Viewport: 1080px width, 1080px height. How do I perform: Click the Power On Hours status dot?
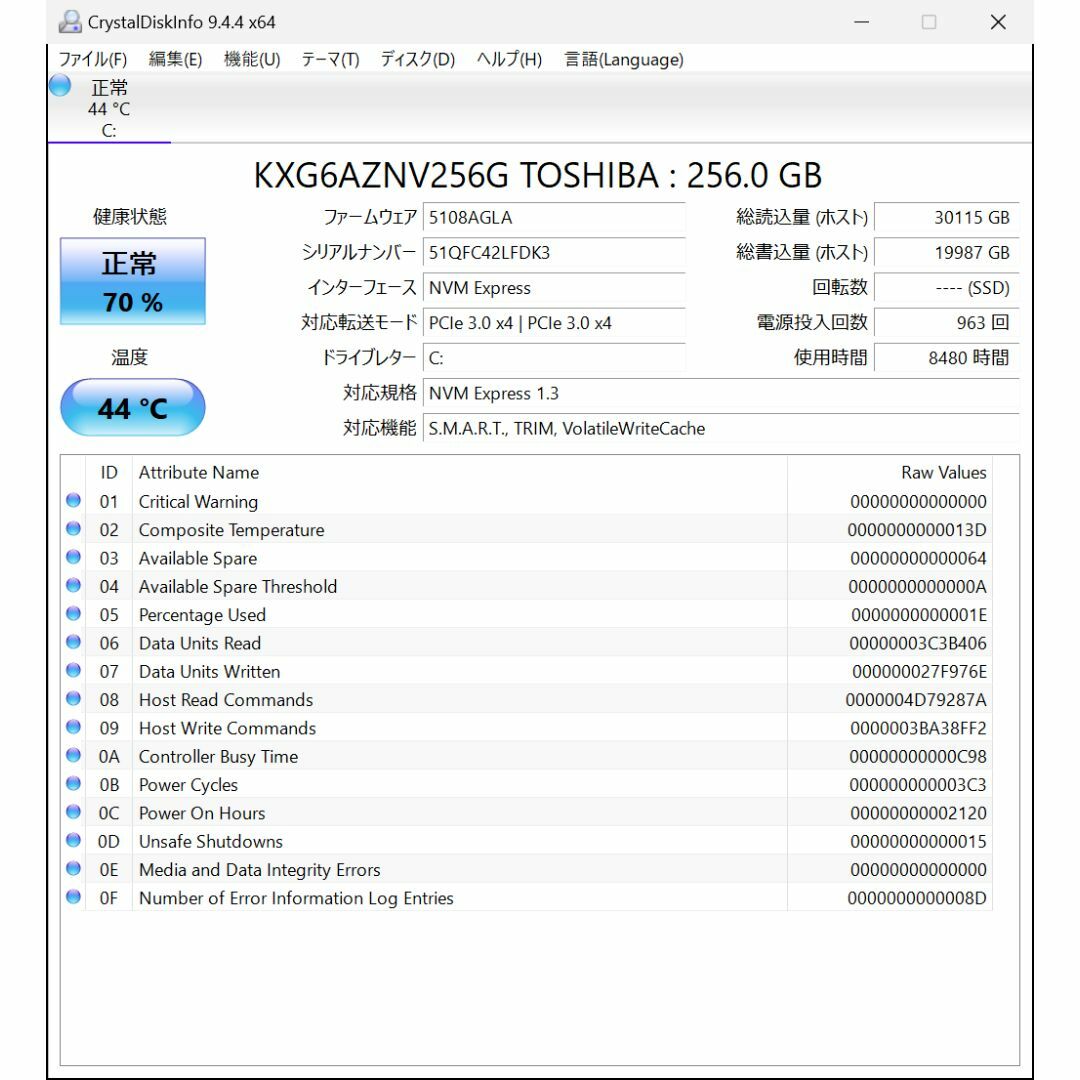click(x=74, y=812)
